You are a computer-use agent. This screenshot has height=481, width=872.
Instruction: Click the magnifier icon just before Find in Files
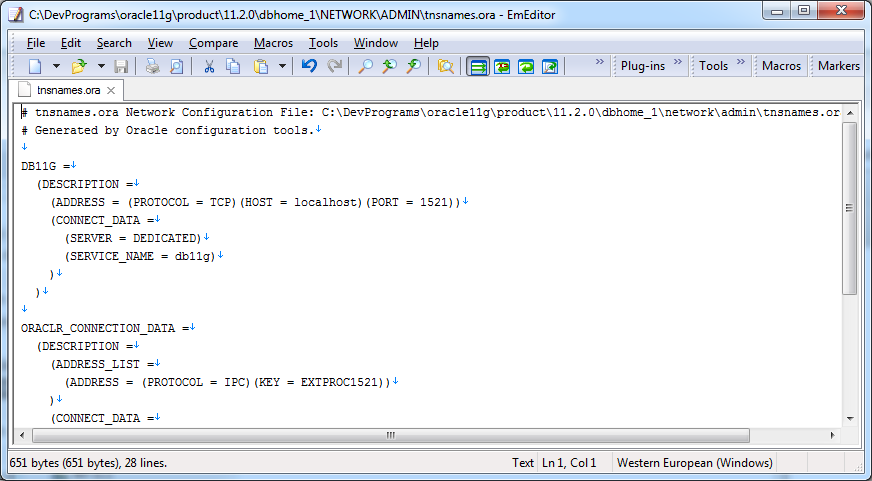click(413, 66)
